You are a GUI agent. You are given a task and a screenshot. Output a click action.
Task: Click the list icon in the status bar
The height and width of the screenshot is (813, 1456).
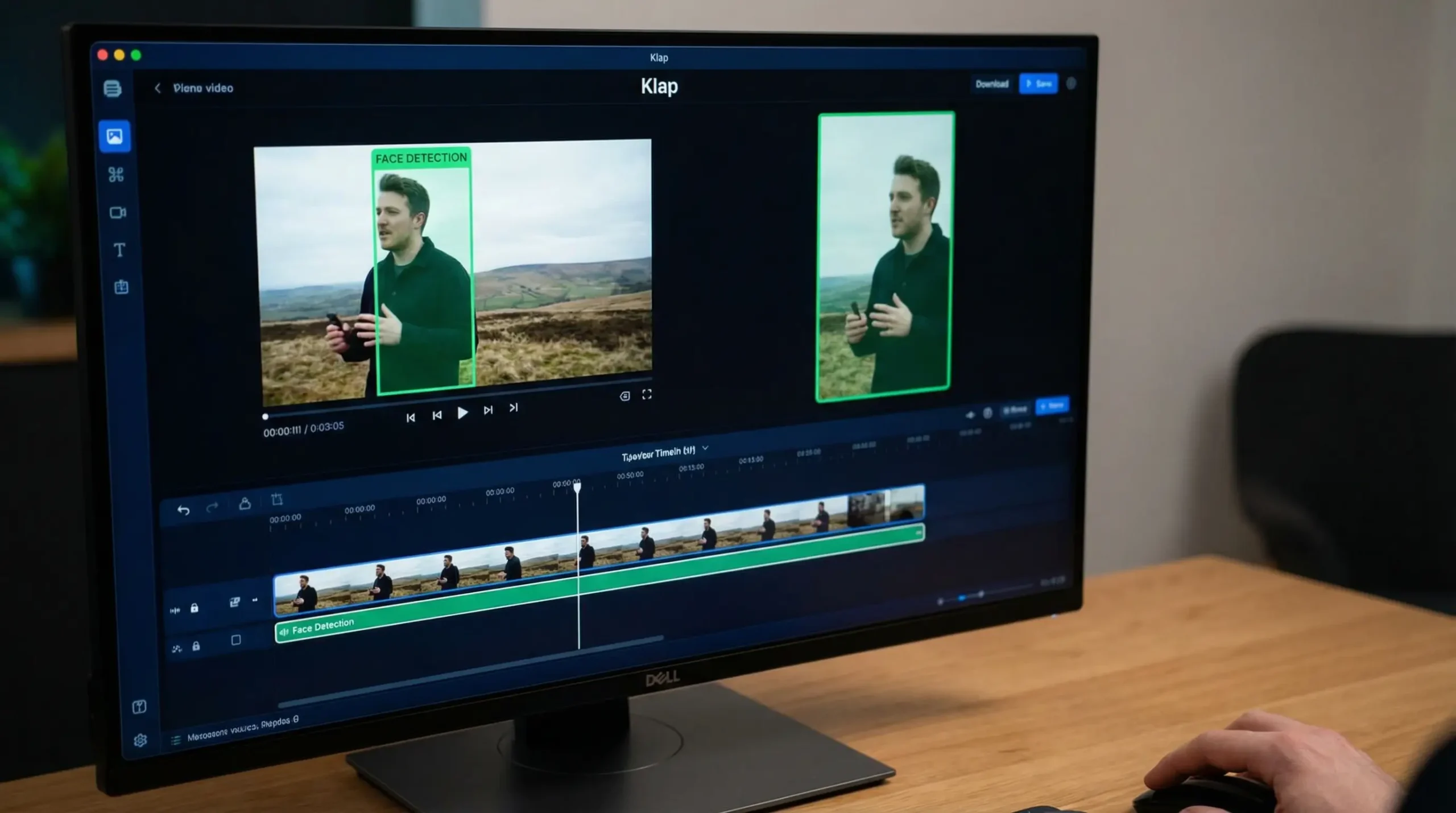tap(176, 740)
